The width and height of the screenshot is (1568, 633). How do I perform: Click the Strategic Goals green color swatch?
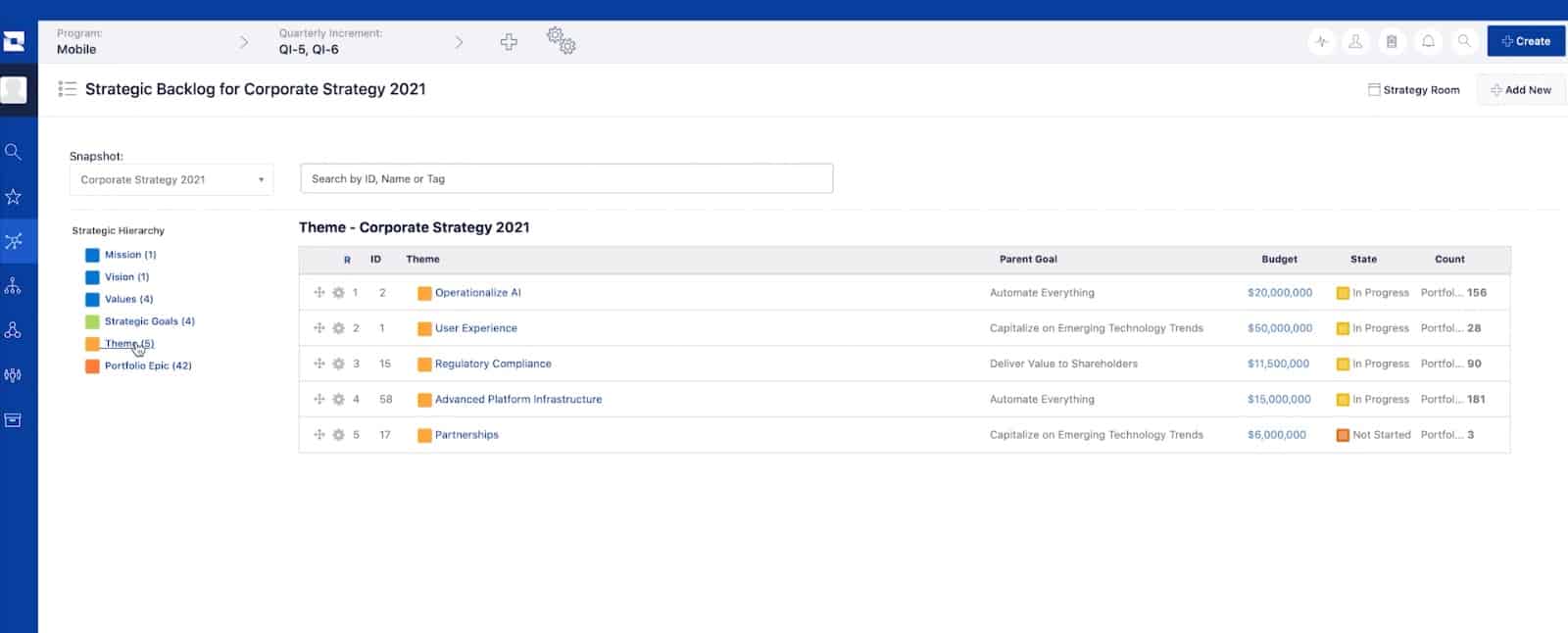92,321
